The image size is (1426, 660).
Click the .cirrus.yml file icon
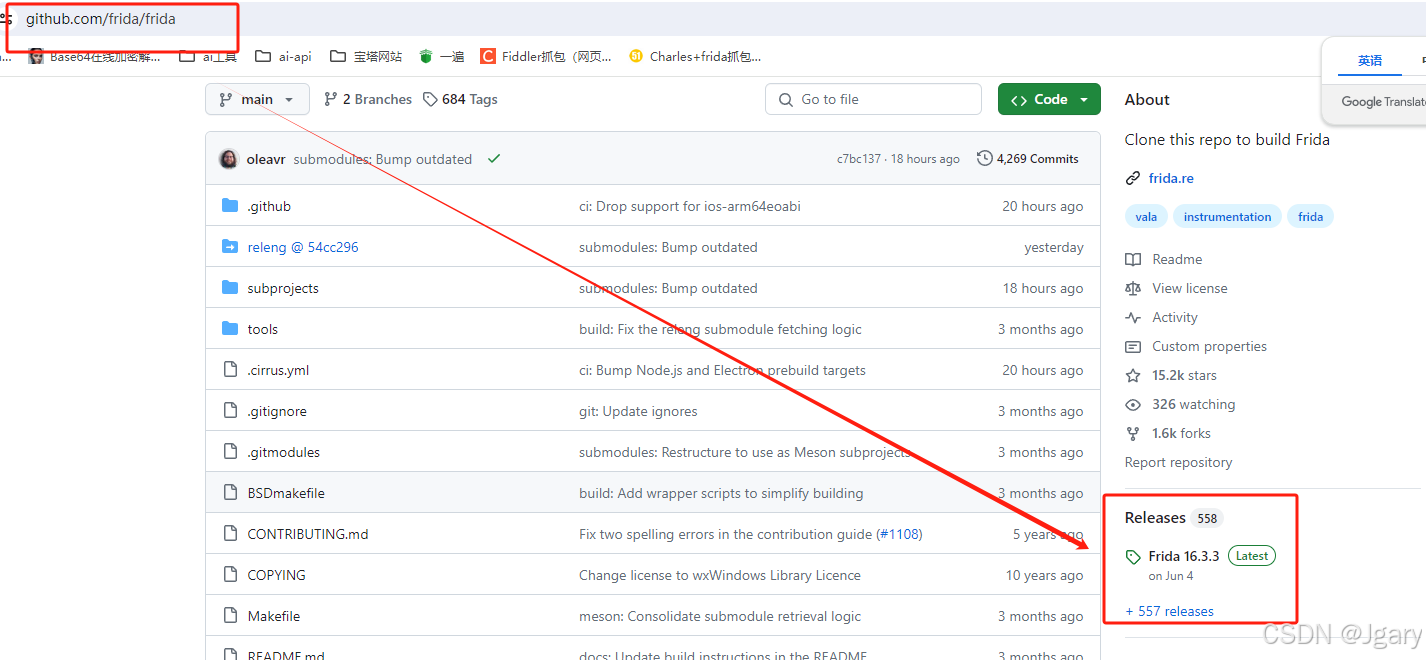pyautogui.click(x=230, y=370)
